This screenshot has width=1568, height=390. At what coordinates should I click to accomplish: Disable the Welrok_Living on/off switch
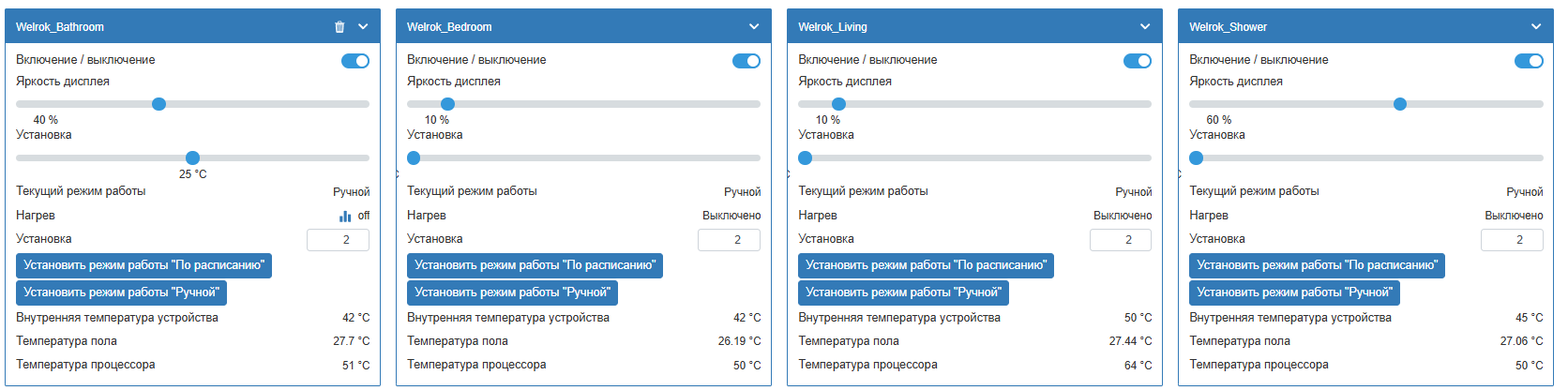tap(1138, 61)
